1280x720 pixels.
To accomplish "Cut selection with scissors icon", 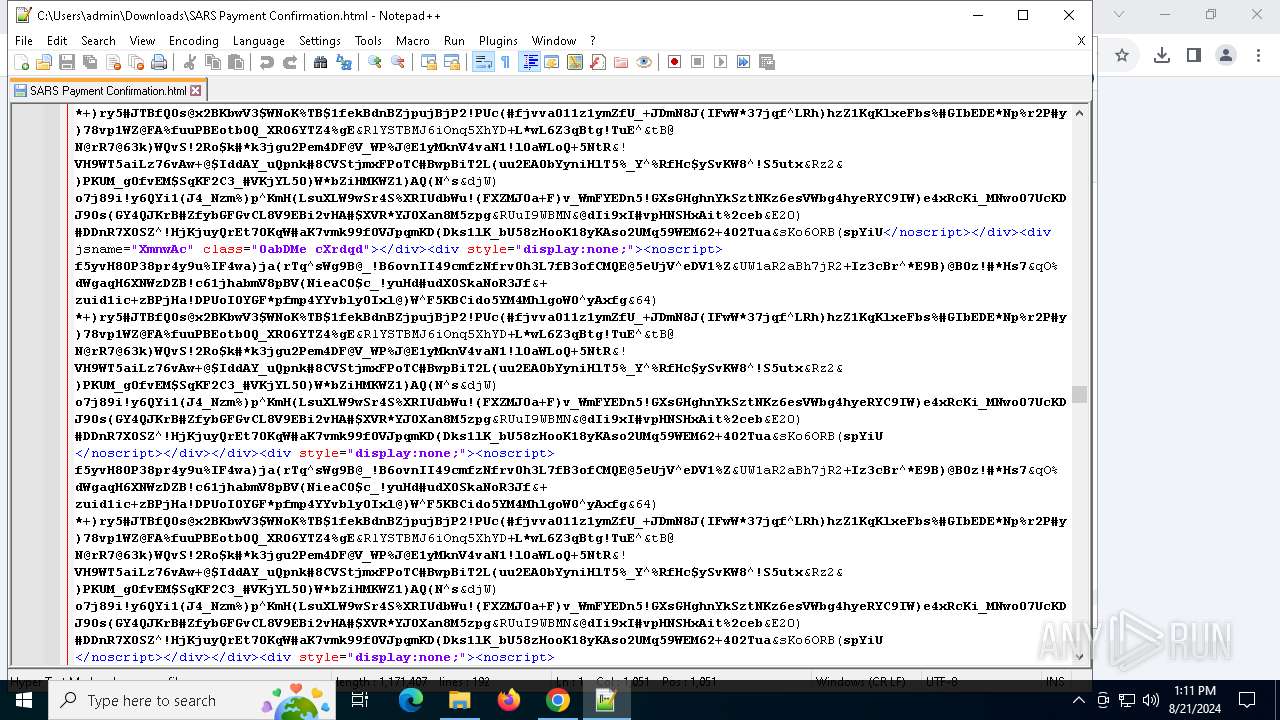I will tap(190, 62).
